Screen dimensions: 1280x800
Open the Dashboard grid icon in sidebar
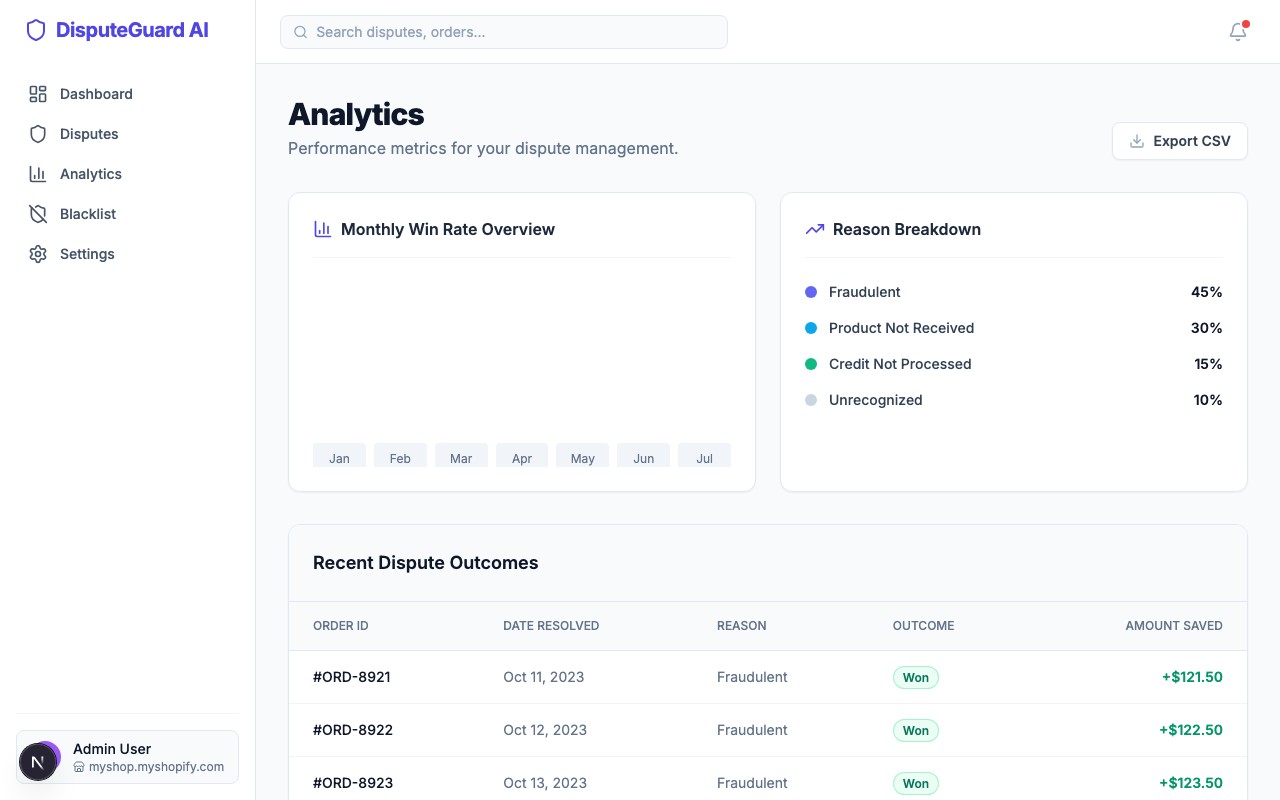tap(38, 93)
